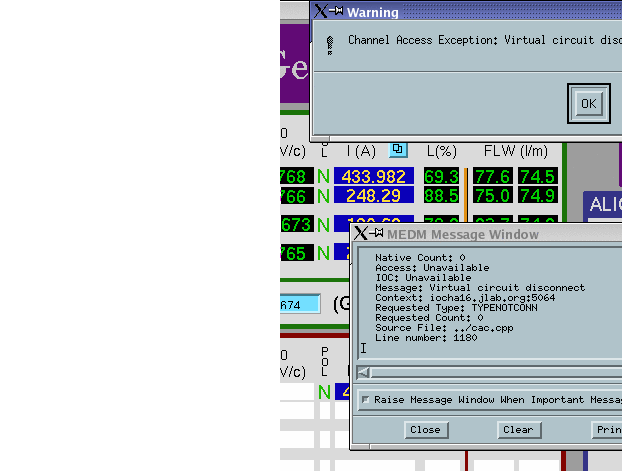622x471 pixels.
Task: Click the L(%) column header
Action: [x=442, y=151]
